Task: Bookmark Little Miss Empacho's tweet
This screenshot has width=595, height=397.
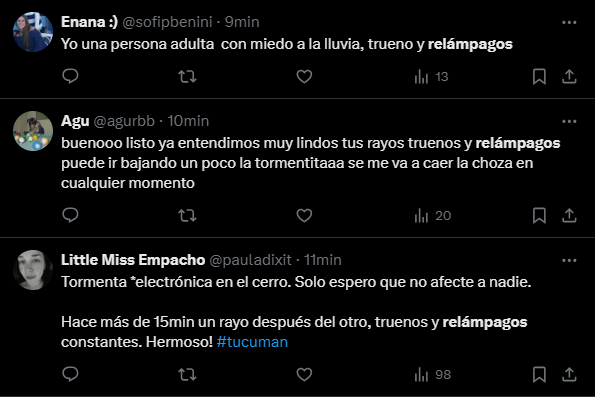Action: click(539, 375)
